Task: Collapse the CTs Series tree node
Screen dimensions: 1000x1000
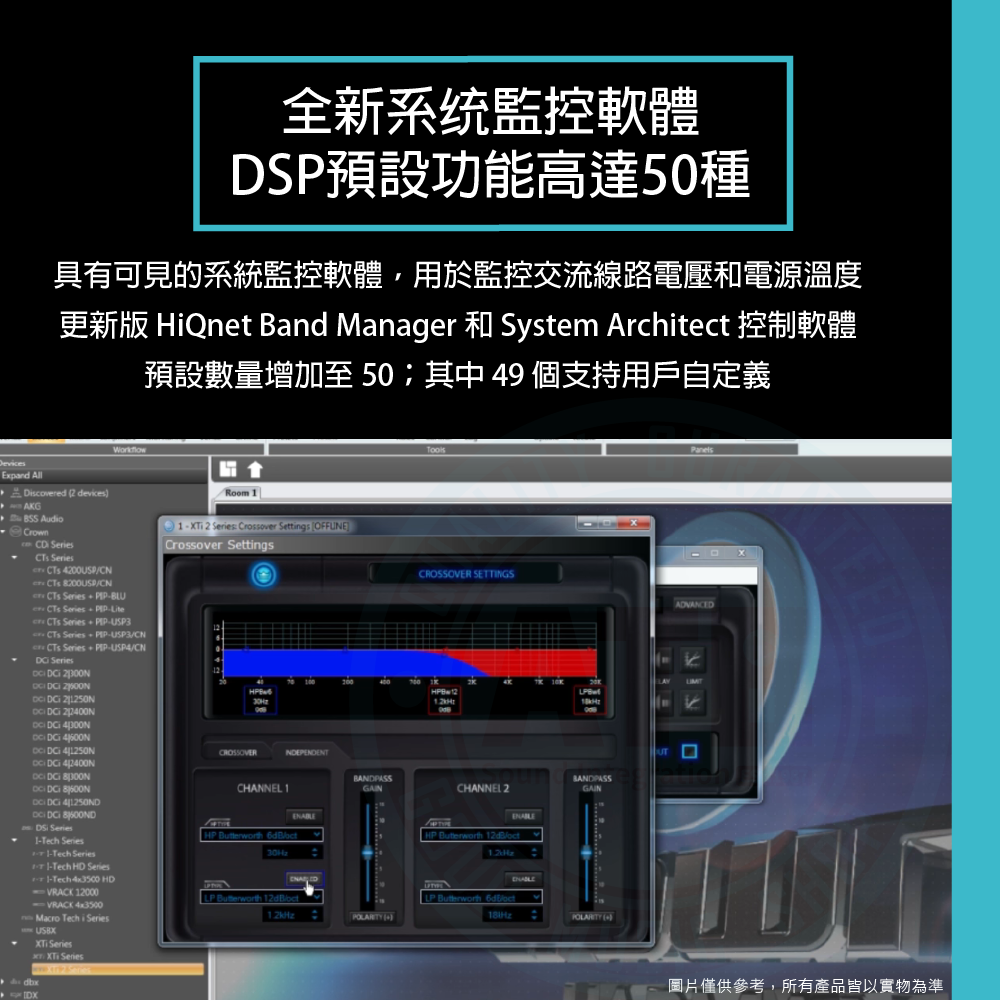Action: pyautogui.click(x=15, y=557)
